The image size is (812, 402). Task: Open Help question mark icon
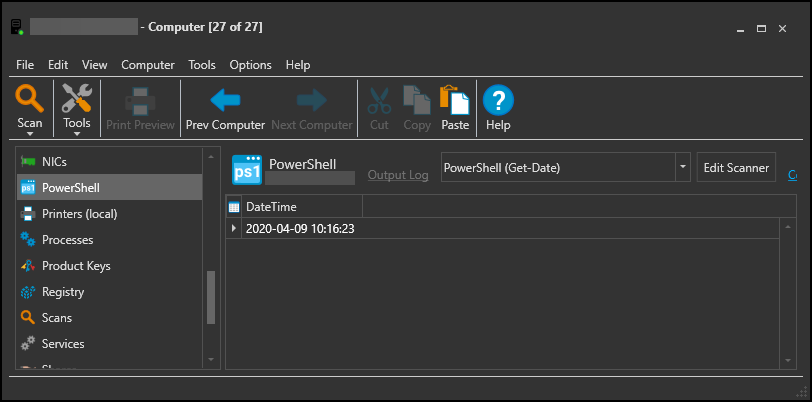coord(498,100)
